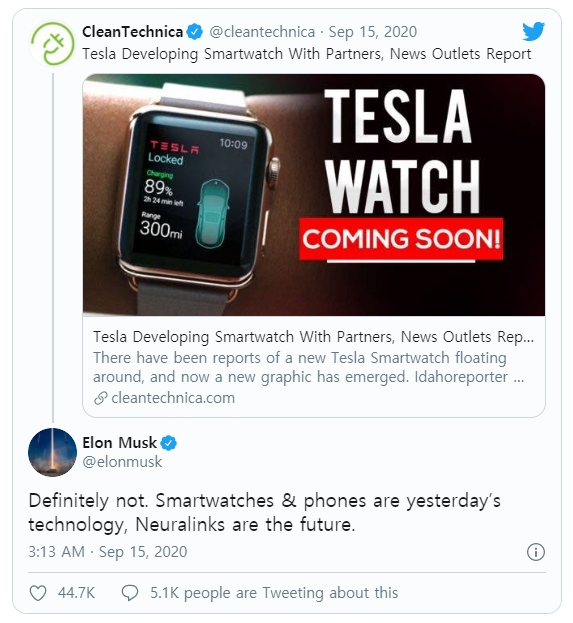Click the 3:13 AM timestamp
The image size is (573, 623).
pos(56,552)
